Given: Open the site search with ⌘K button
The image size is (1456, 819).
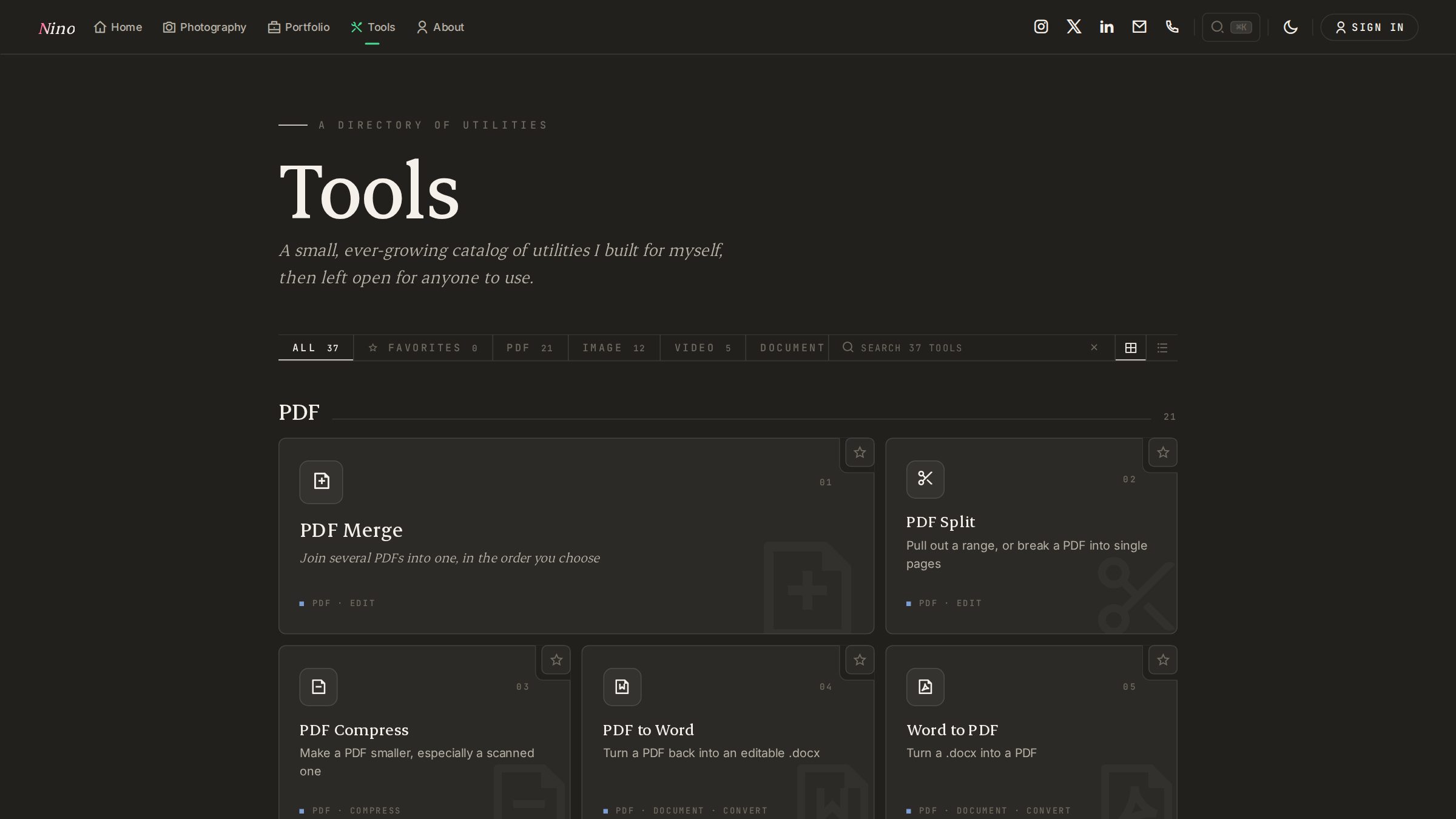Looking at the screenshot, I should pyautogui.click(x=1231, y=27).
